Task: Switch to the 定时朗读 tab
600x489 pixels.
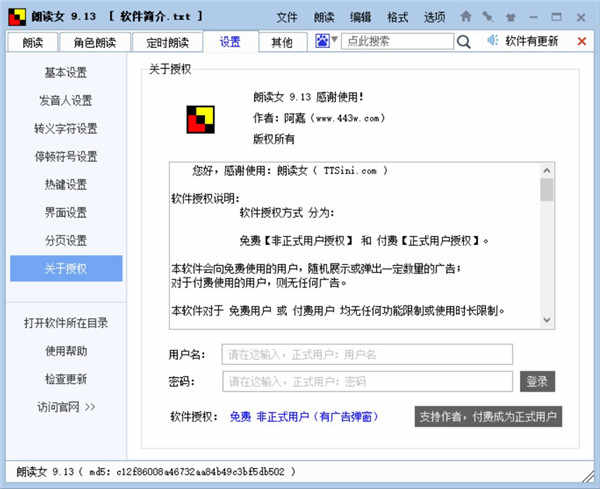Action: [167, 42]
